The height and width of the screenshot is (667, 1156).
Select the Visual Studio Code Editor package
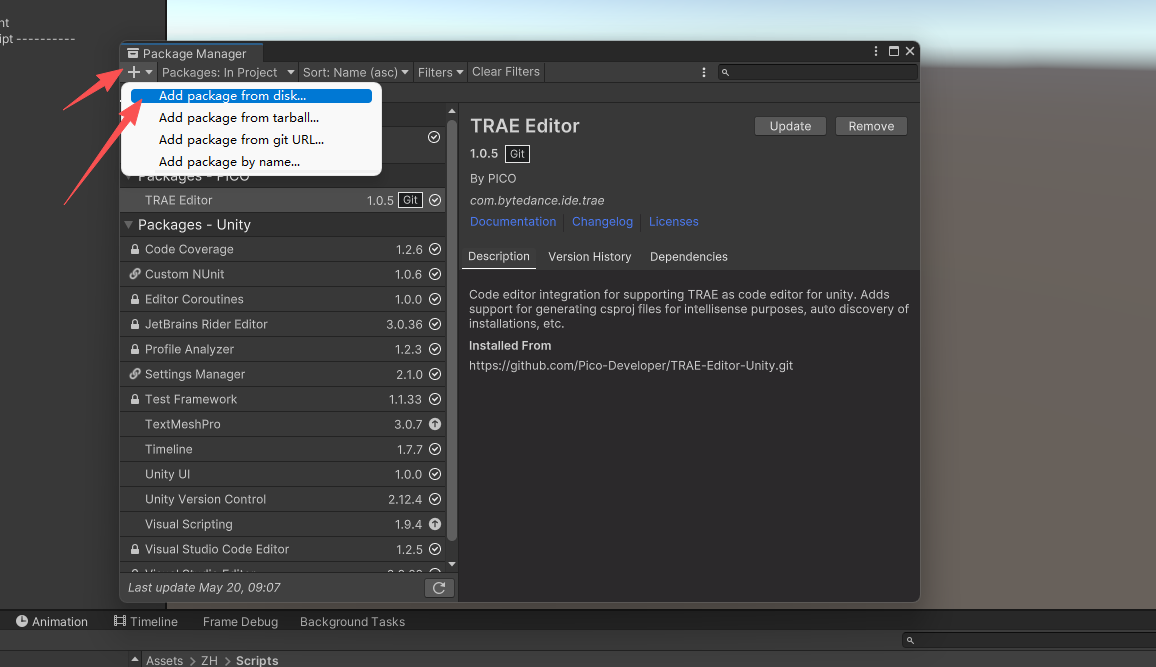[x=282, y=549]
